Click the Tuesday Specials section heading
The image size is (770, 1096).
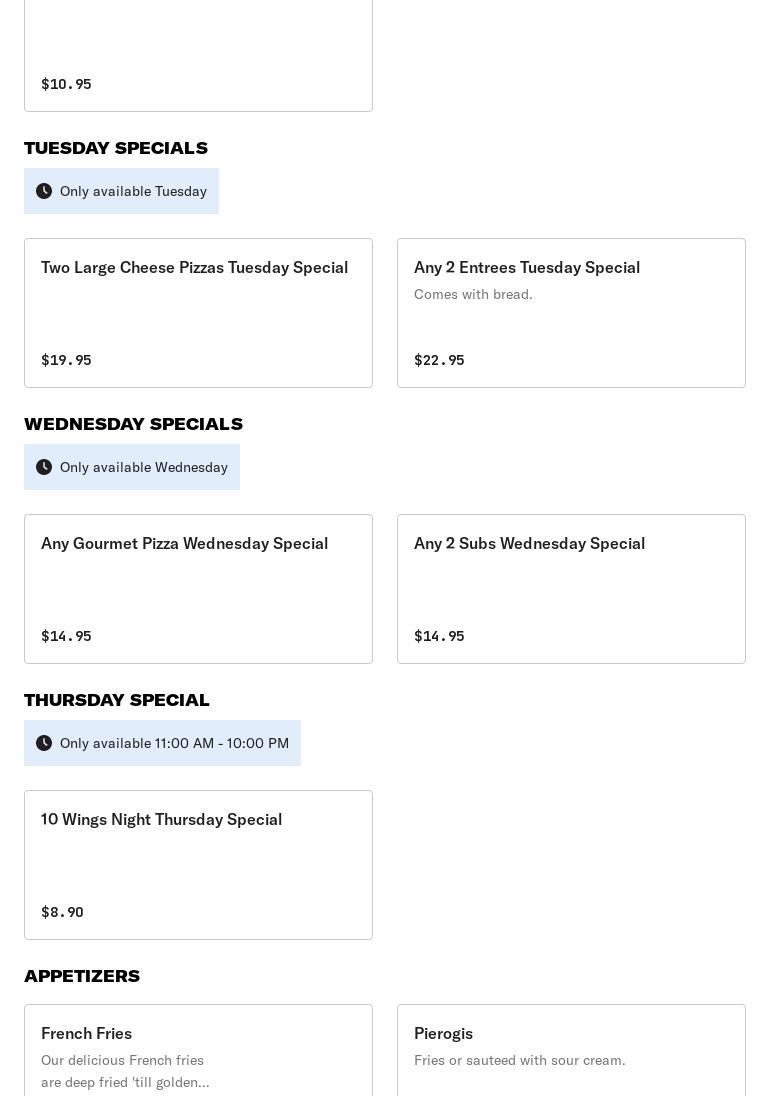point(116,148)
